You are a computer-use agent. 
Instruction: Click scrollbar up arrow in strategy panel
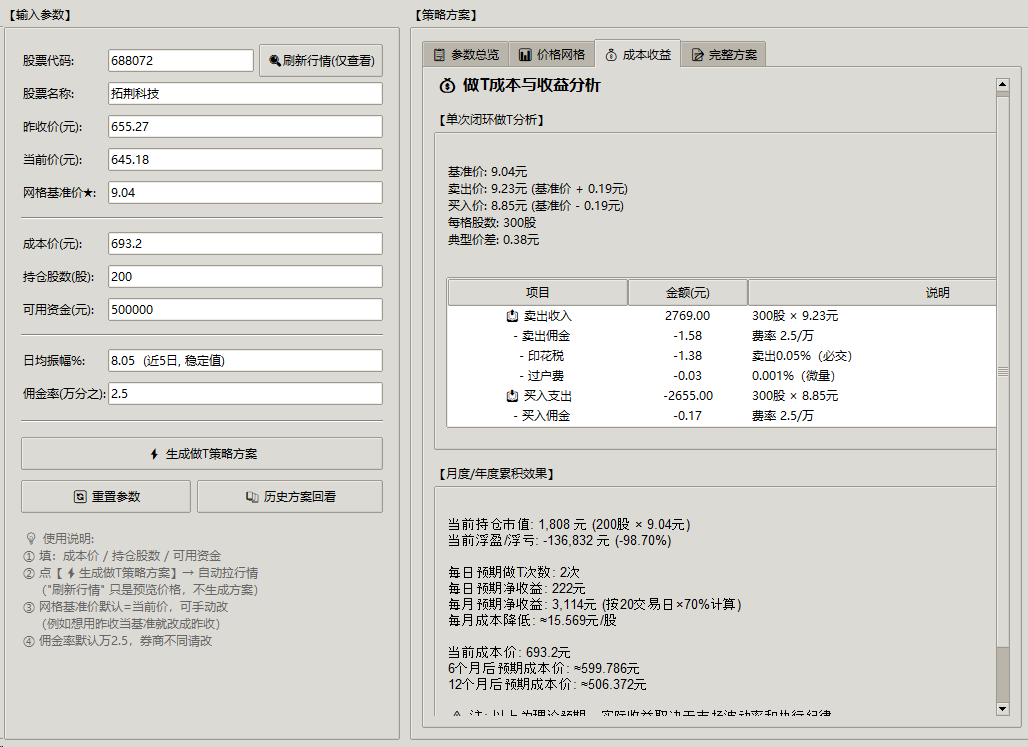(1002, 85)
